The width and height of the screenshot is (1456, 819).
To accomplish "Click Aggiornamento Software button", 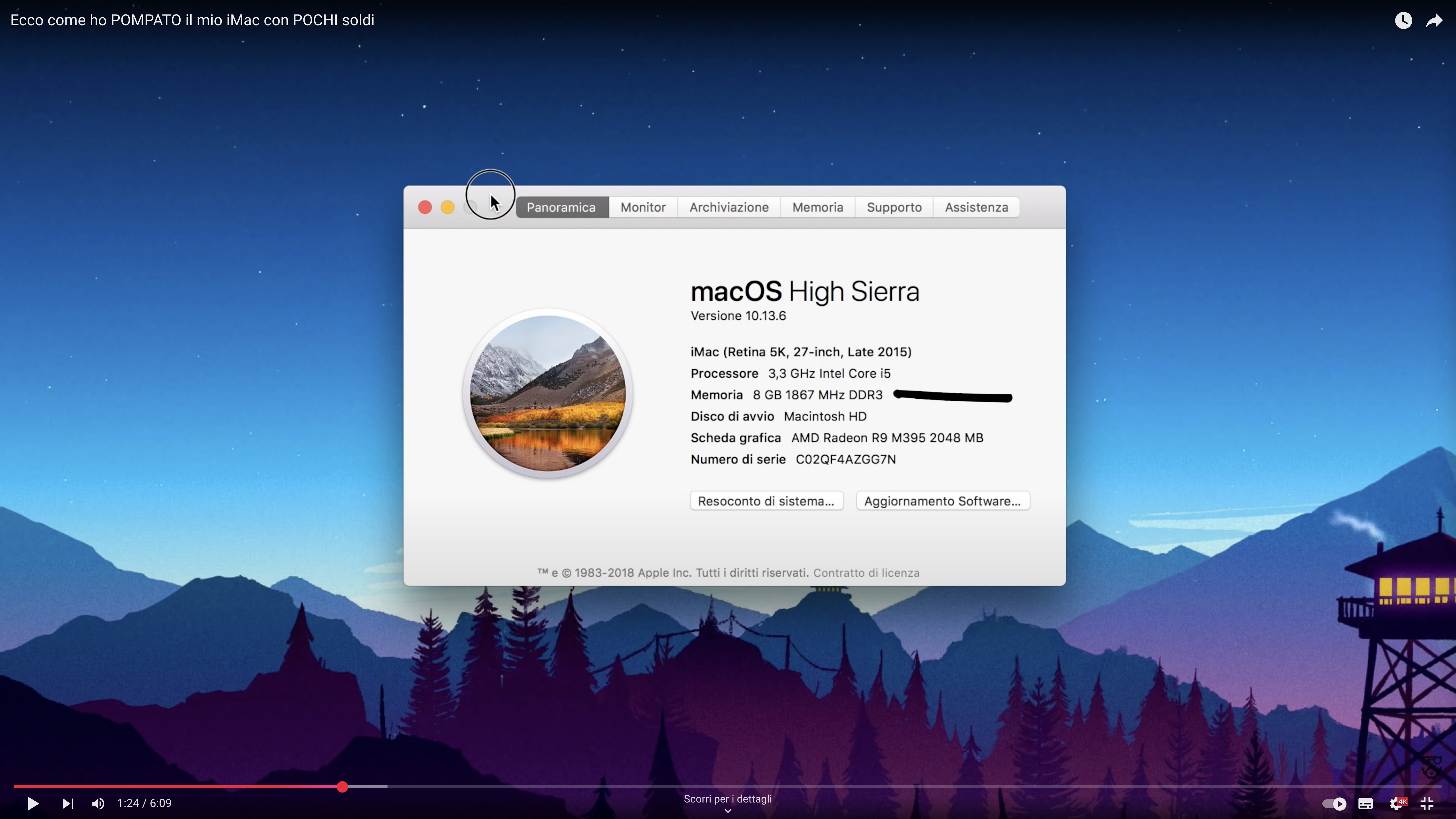I will [943, 501].
